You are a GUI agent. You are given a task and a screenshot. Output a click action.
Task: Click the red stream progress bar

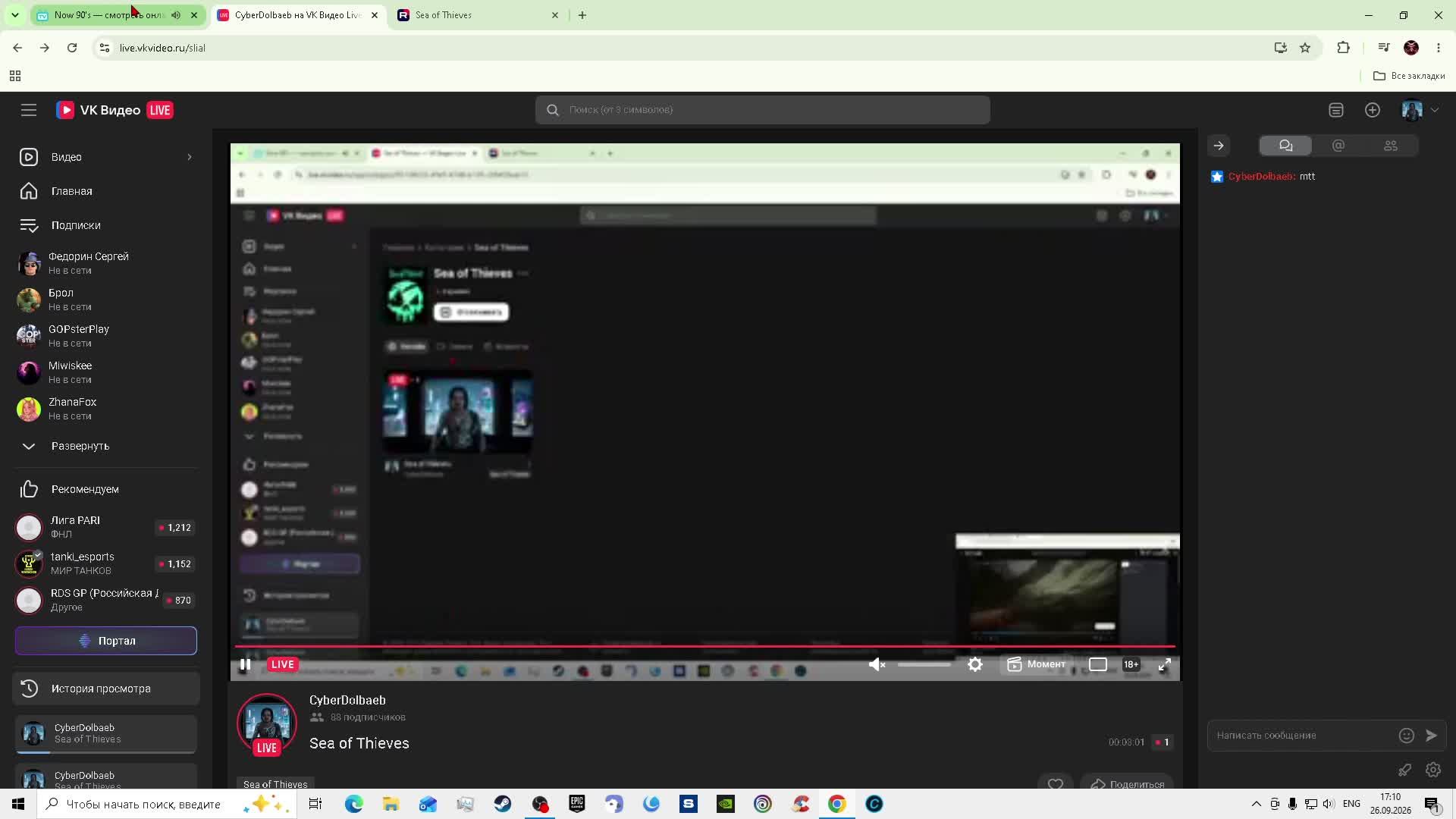pos(705,646)
